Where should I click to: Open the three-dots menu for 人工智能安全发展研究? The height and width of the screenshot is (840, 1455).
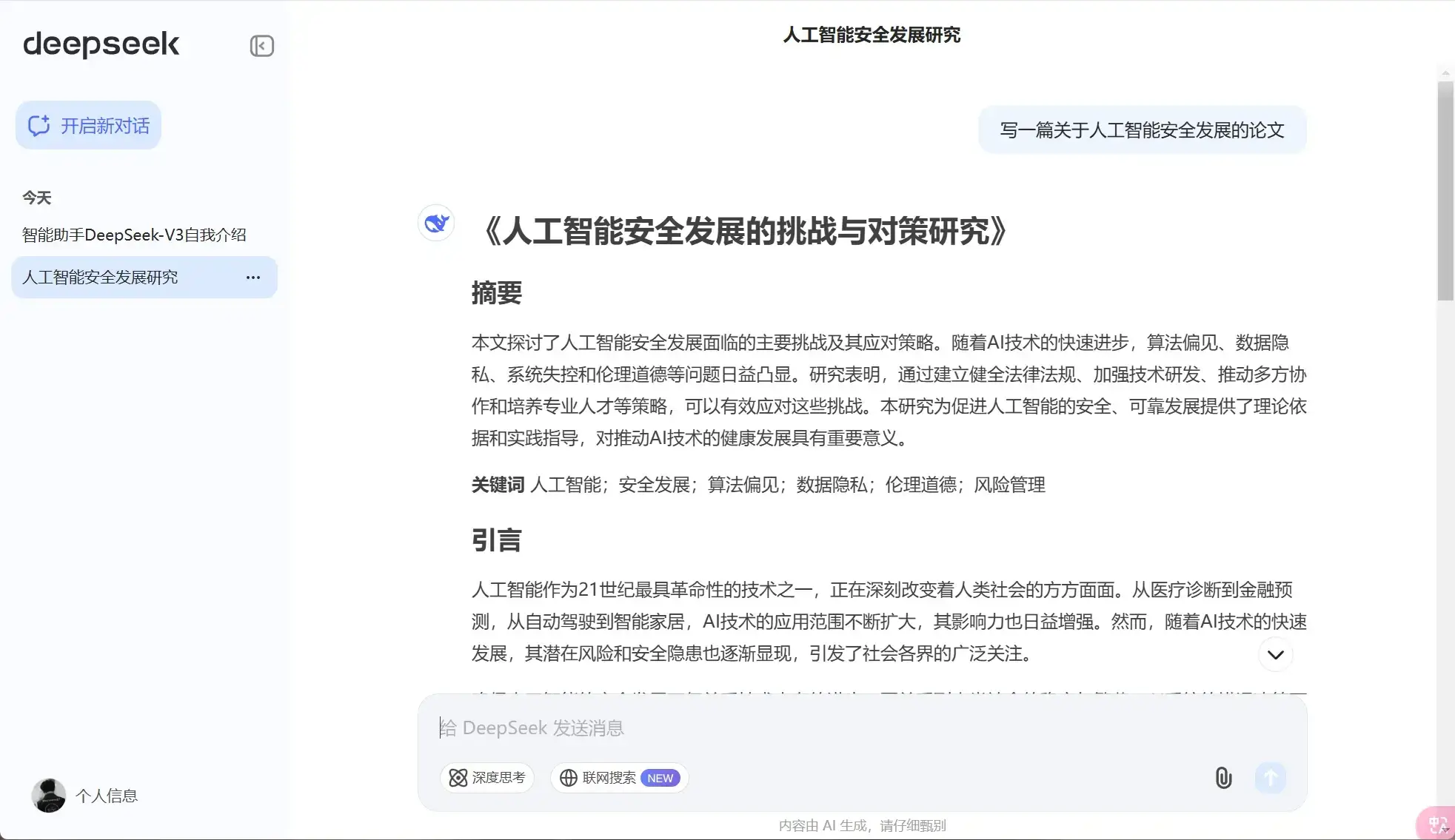(253, 278)
